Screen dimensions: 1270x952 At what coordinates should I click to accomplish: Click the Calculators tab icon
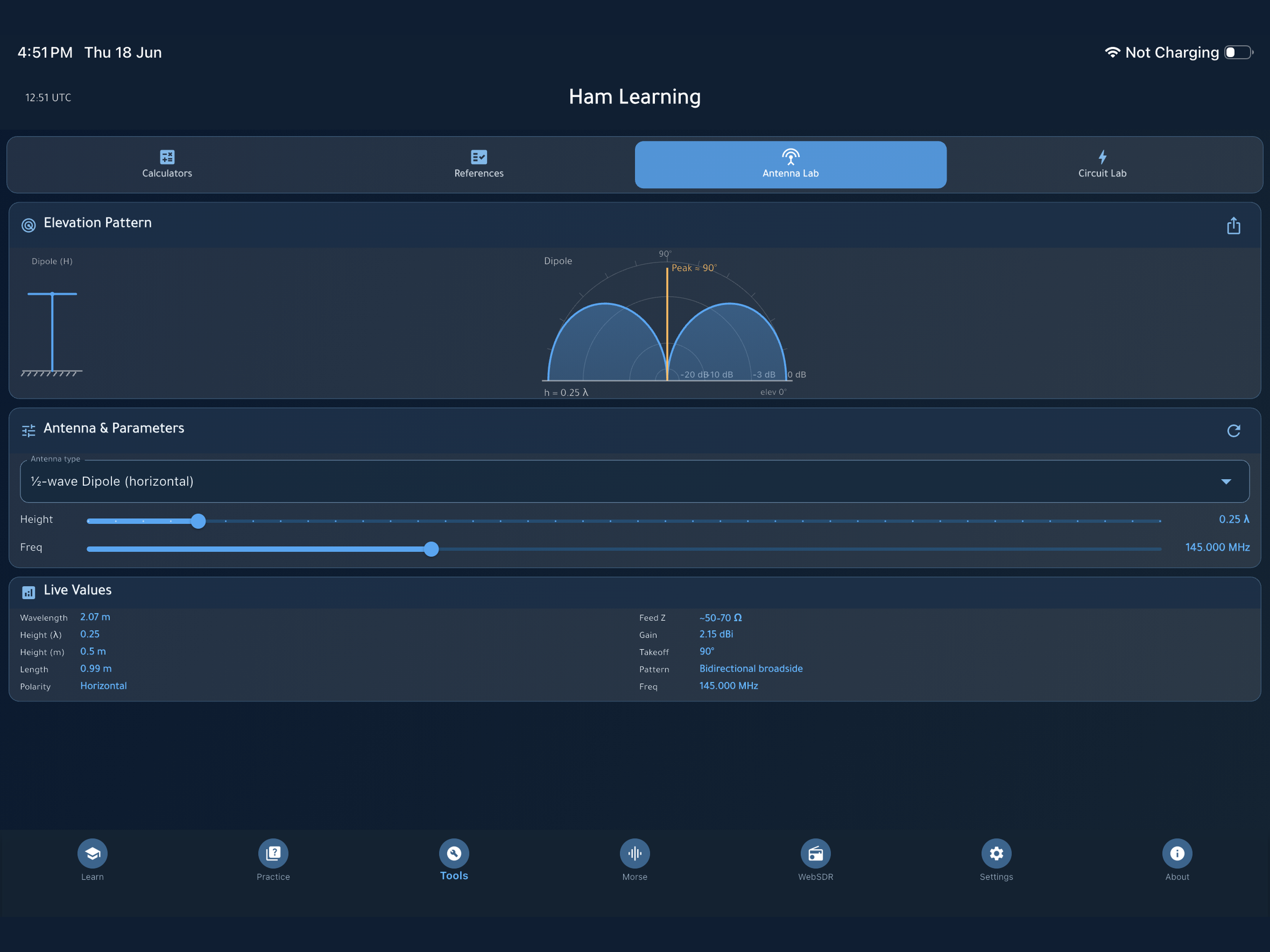(167, 157)
